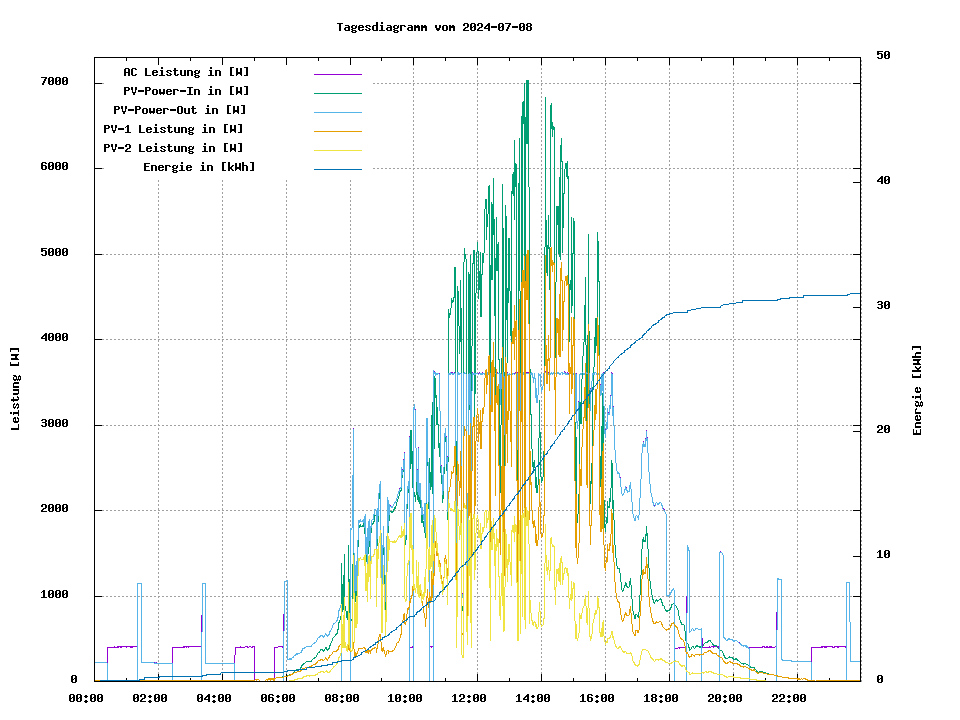Screen dimensions: 960x720
Task: Click the 22:00 tick on the time axis
Action: [x=789, y=698]
